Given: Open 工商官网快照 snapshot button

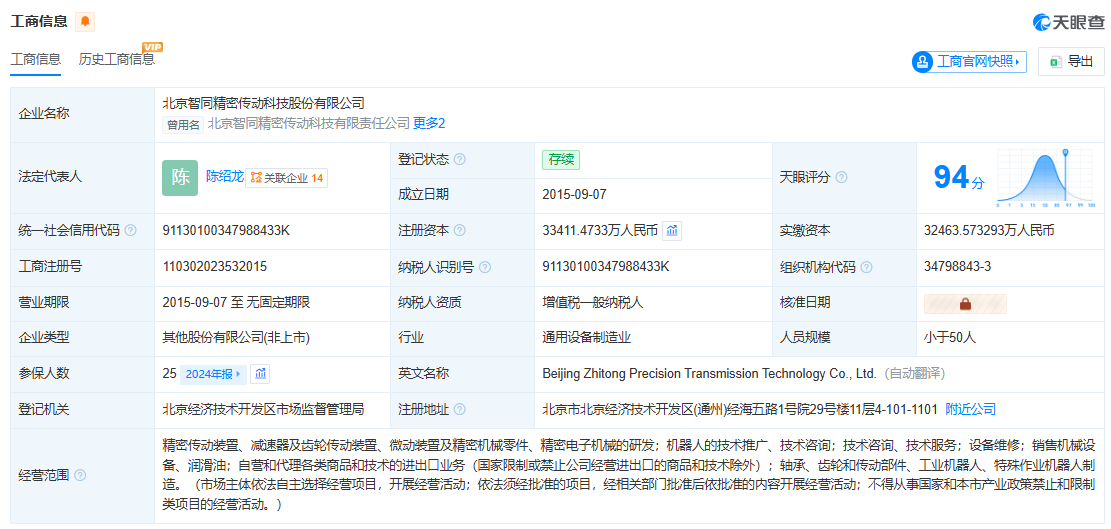Looking at the screenshot, I should pyautogui.click(x=969, y=62).
